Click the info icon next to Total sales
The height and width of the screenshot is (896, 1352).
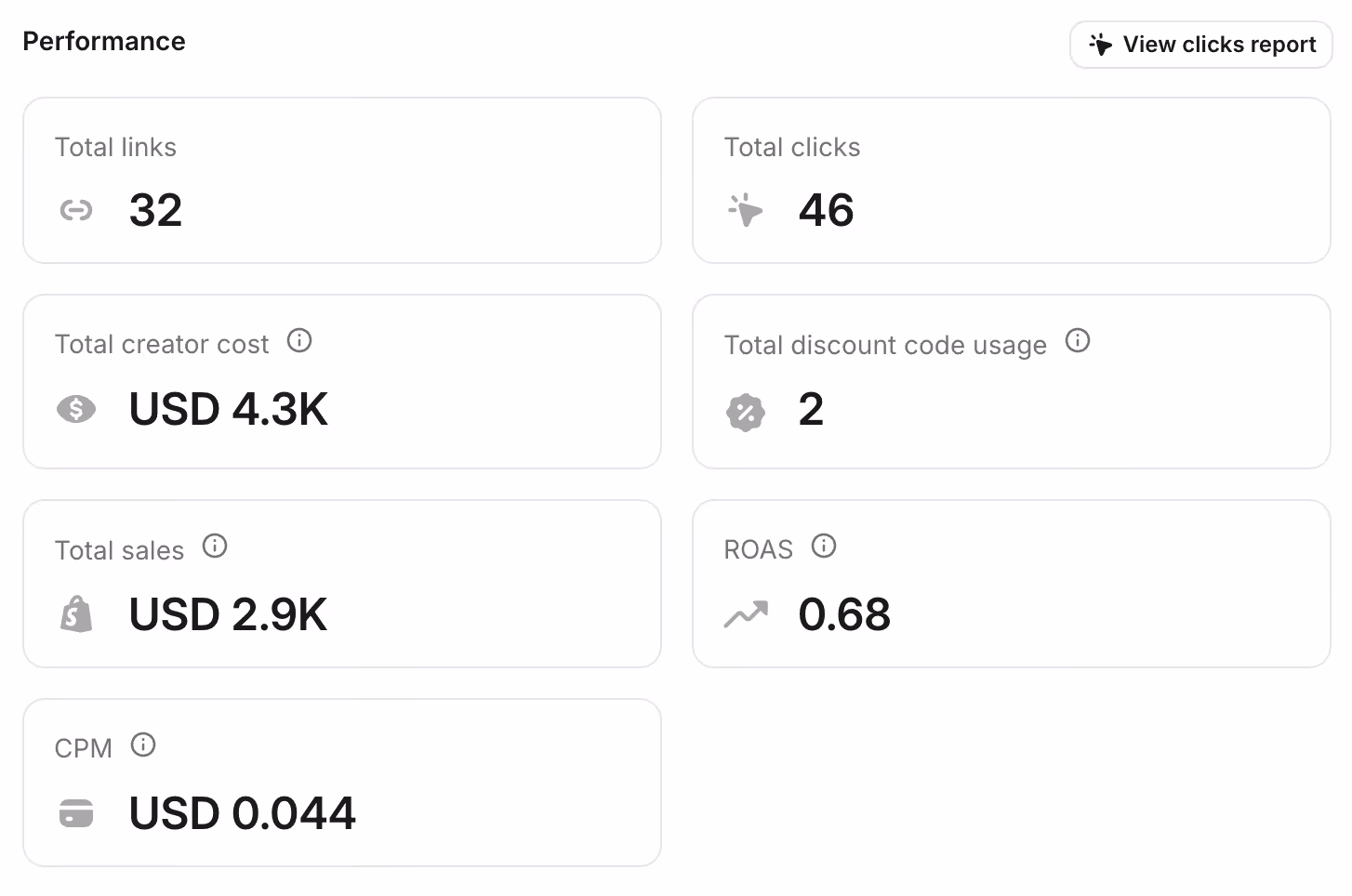(x=215, y=546)
